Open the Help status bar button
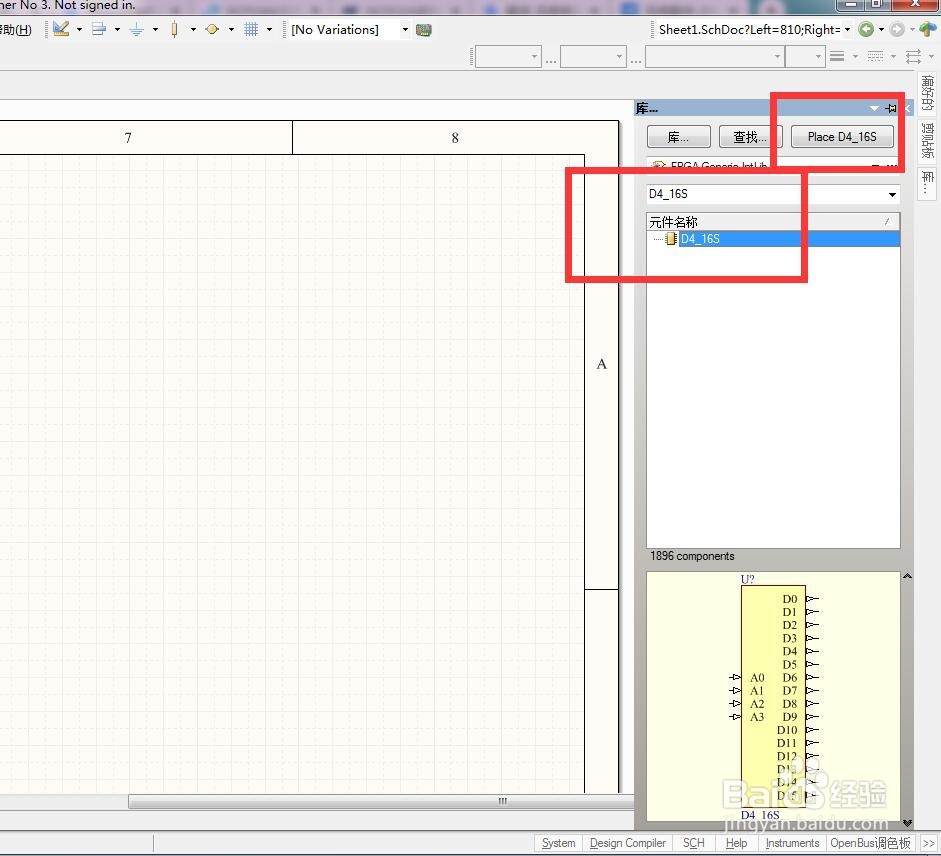This screenshot has width=941, height=856. tap(736, 843)
